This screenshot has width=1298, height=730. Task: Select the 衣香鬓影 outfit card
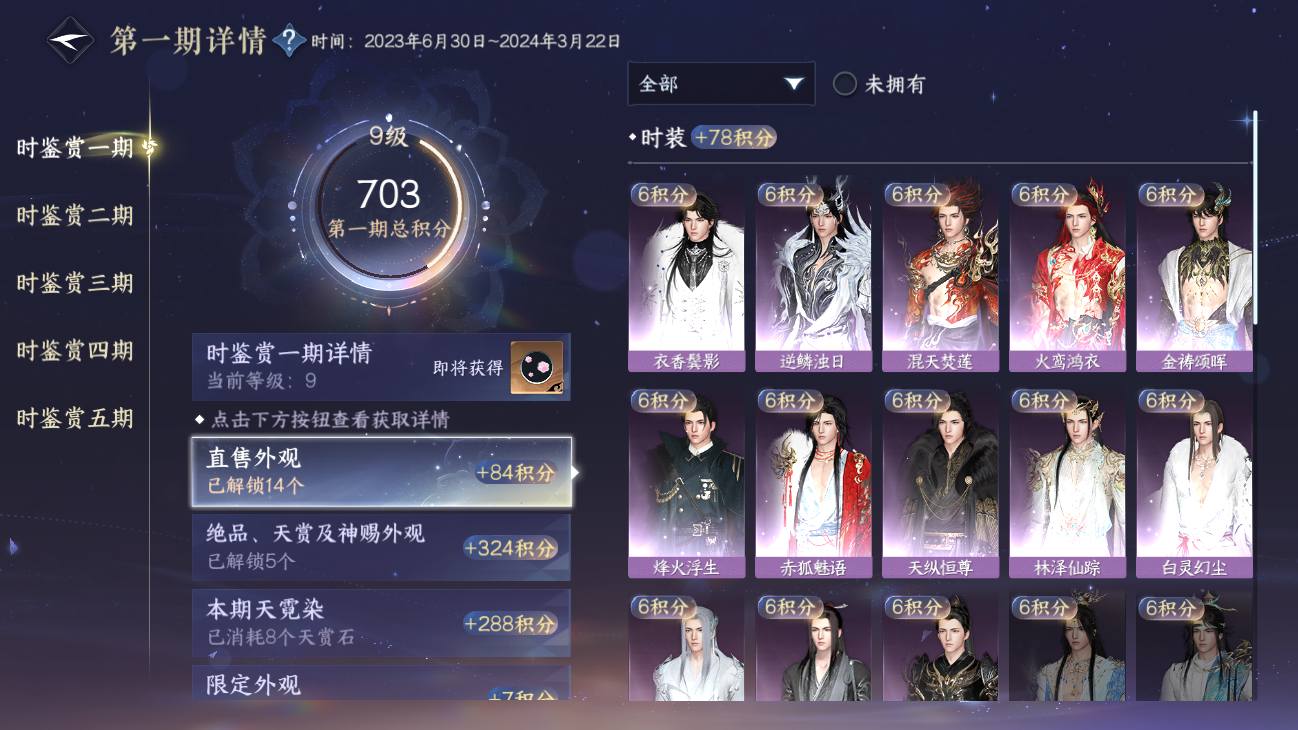pyautogui.click(x=687, y=277)
